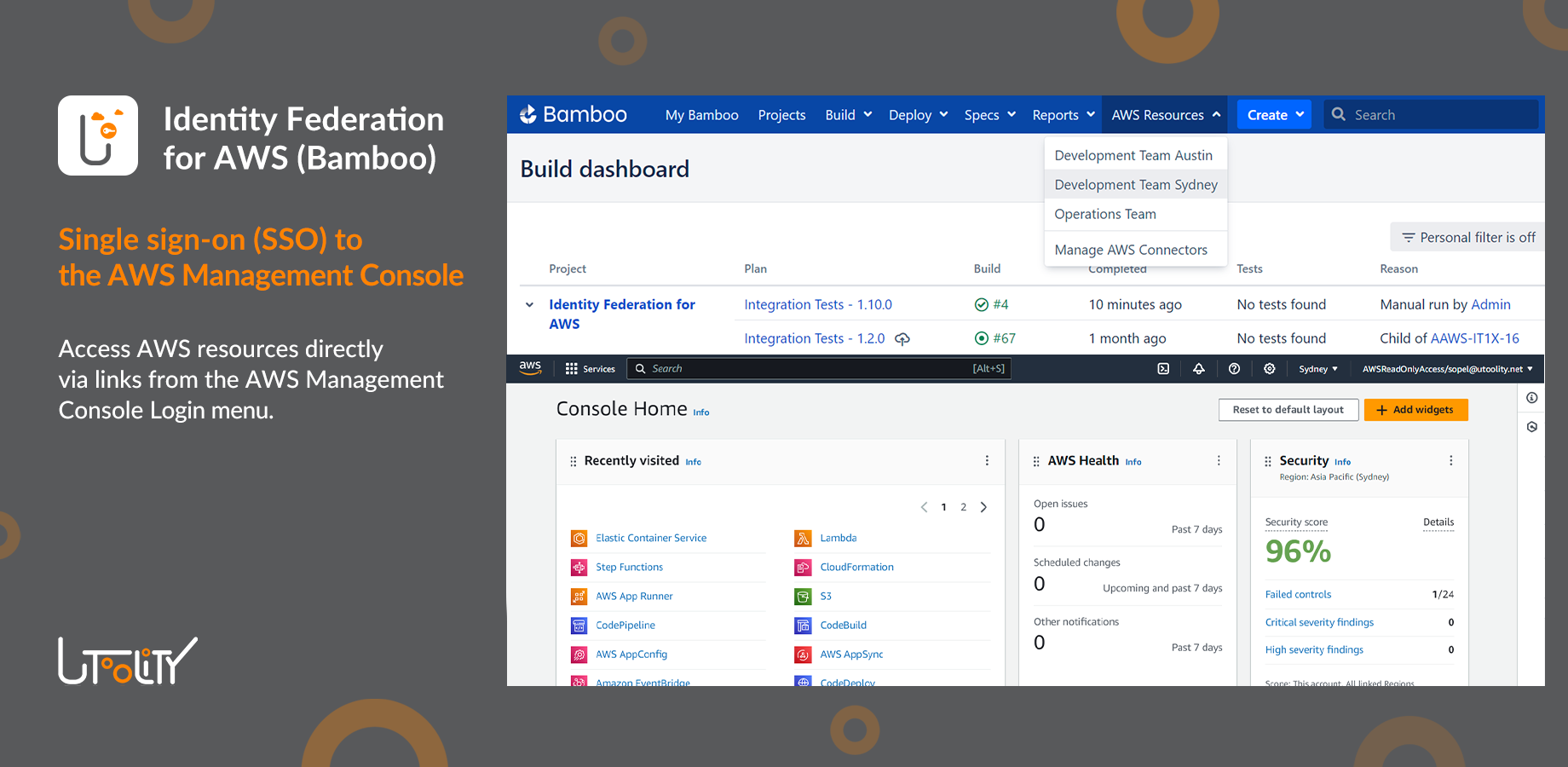Open Recently visited widget options menu

pyautogui.click(x=987, y=461)
